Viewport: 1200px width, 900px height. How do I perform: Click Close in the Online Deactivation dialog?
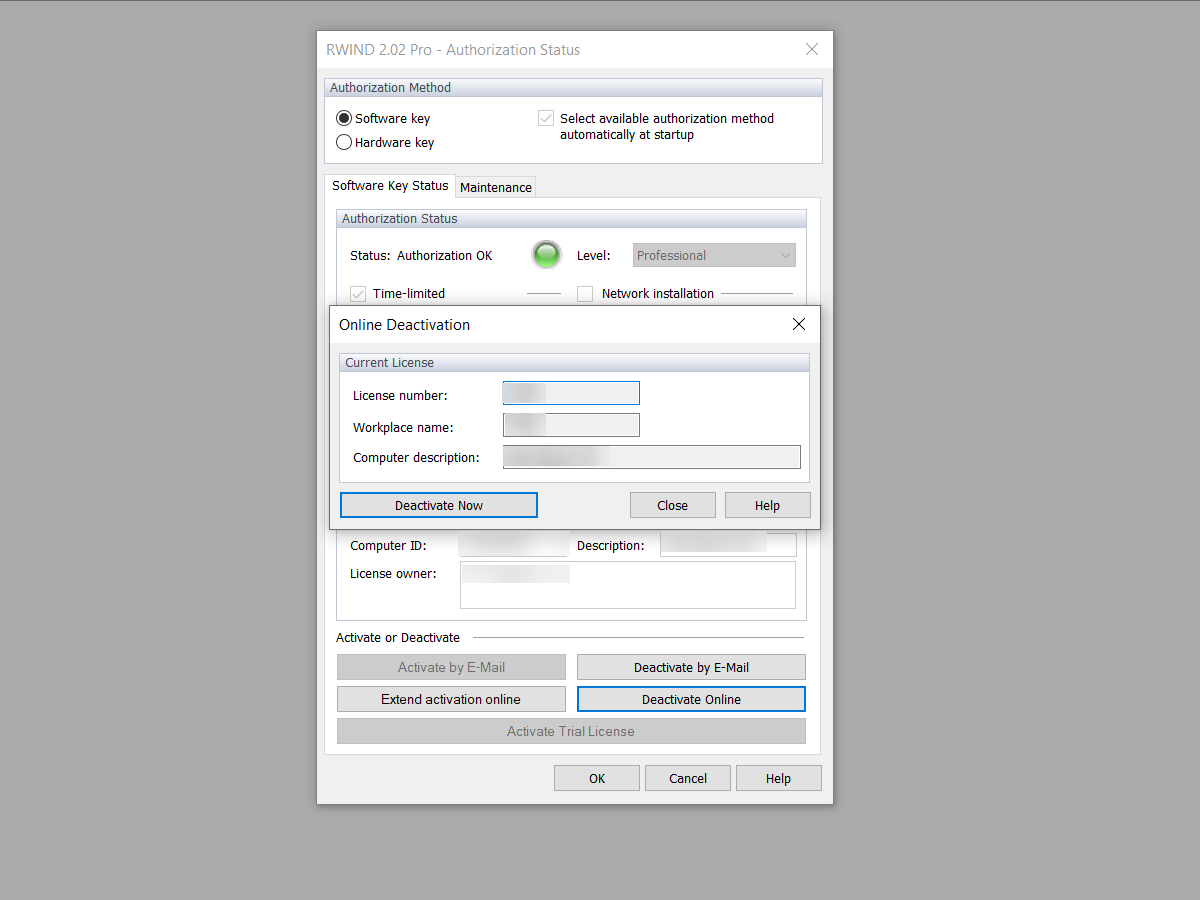[x=672, y=505]
